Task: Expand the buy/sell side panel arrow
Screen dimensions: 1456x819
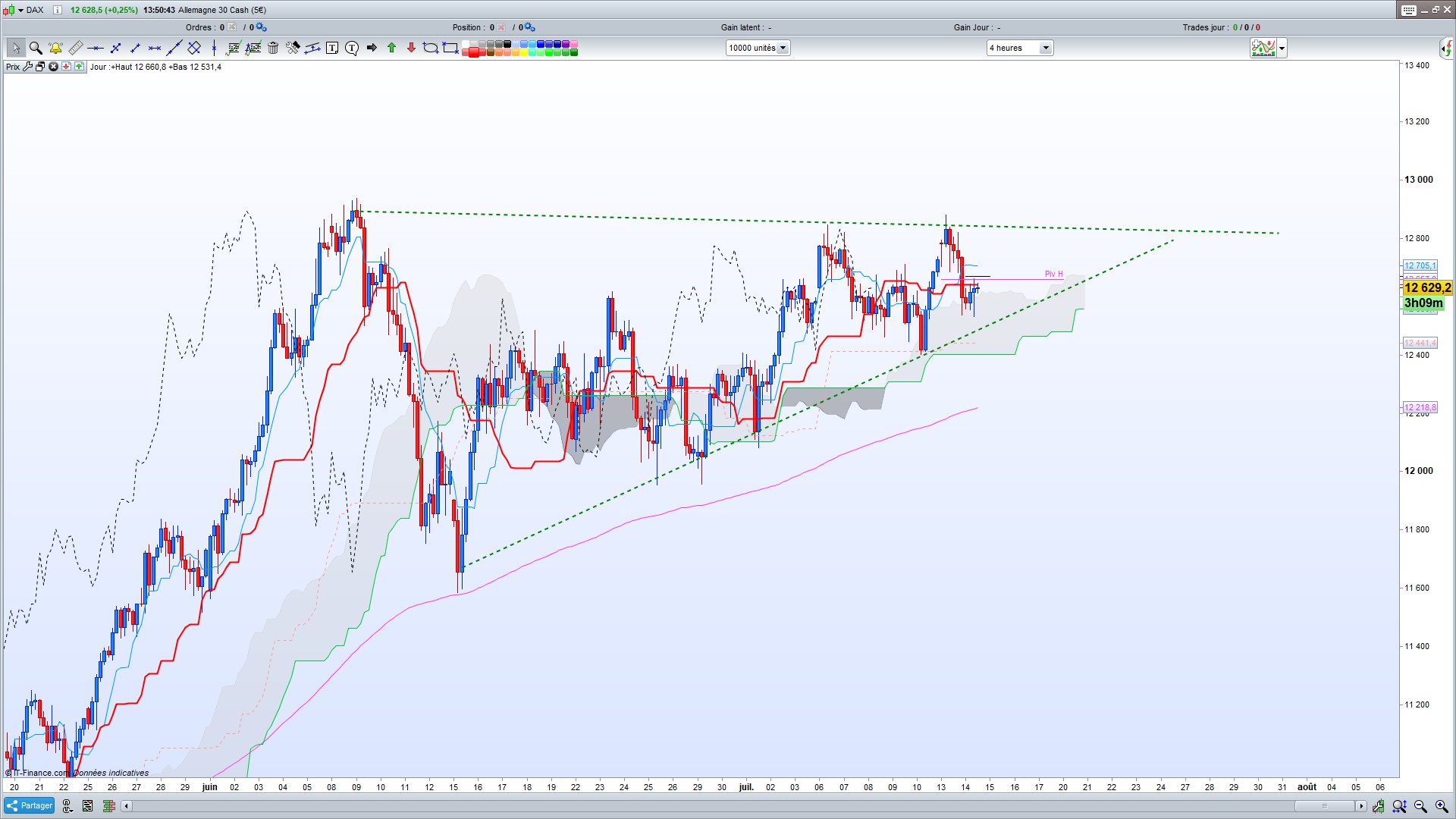Action: 1445,49
